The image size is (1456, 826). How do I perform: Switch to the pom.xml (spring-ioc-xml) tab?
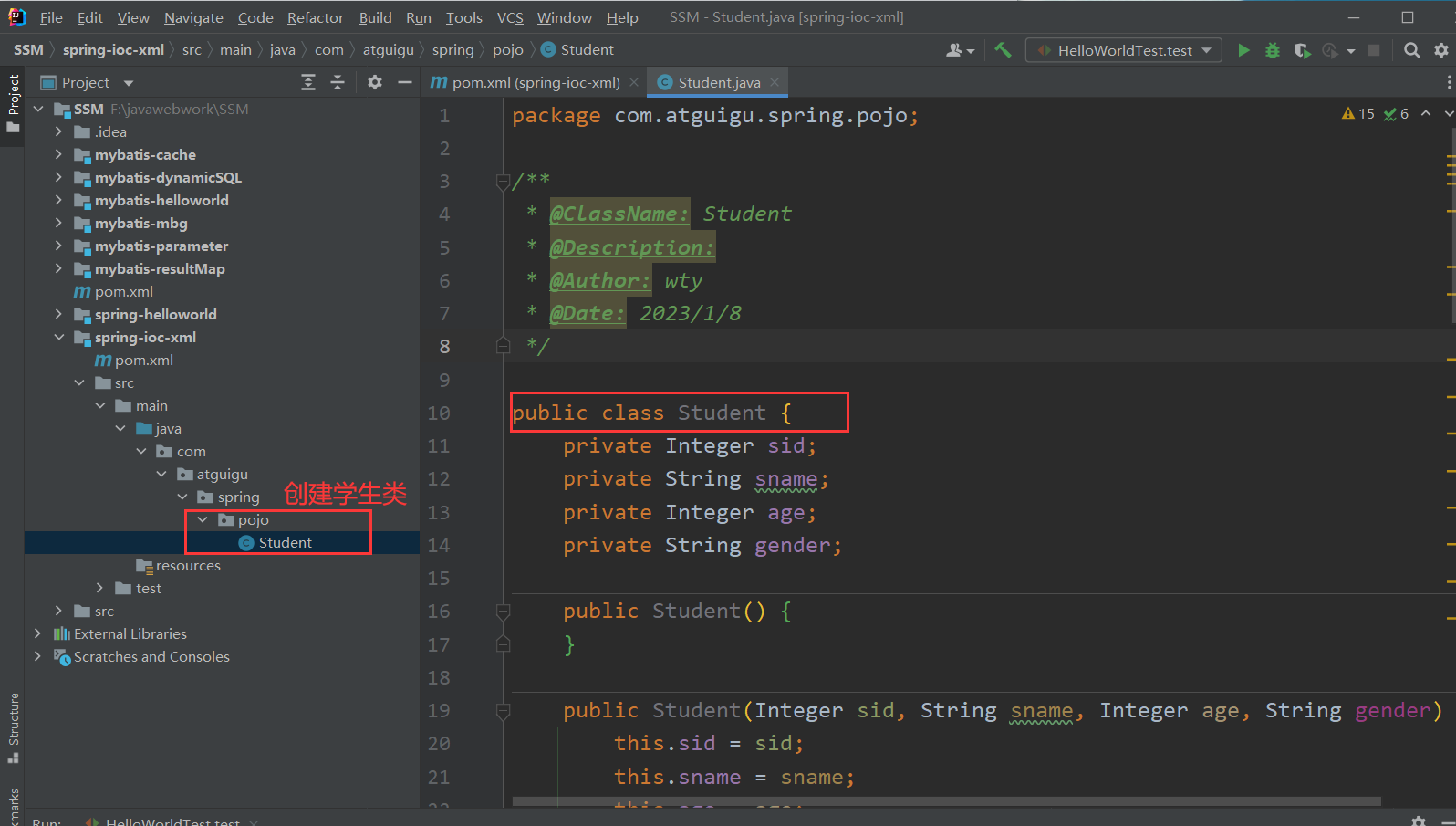[536, 82]
